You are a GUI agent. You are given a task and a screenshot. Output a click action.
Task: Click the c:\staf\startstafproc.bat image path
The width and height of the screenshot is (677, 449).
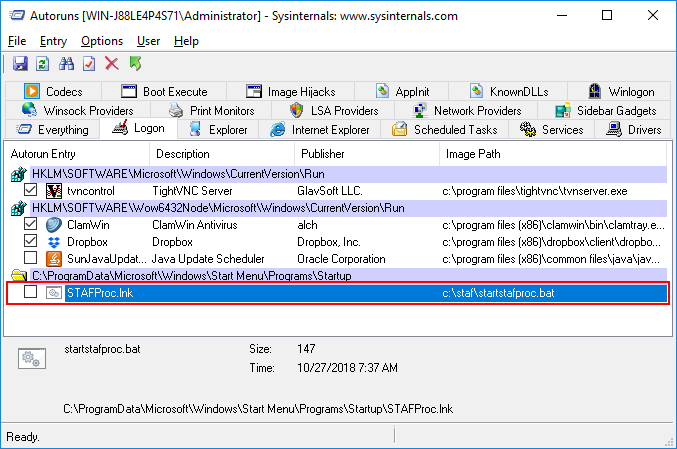[x=498, y=293]
